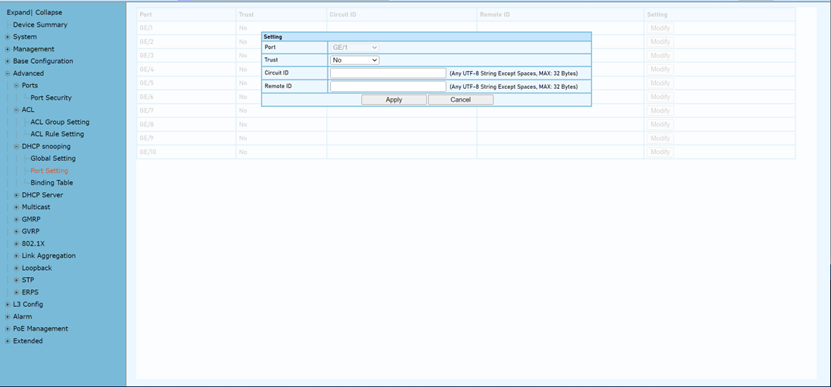This screenshot has height=387, width=831.
Task: Expand the Link Aggregation node icon
Action: click(16, 256)
